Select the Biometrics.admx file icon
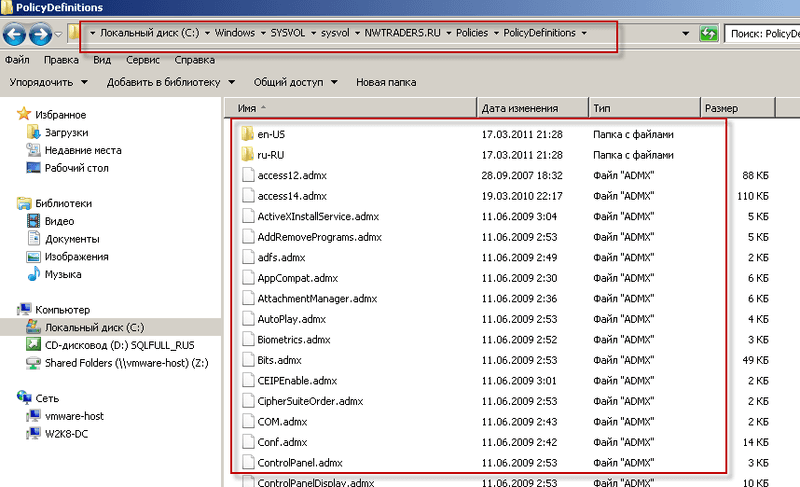Screen dimensions: 800x487 [248, 339]
